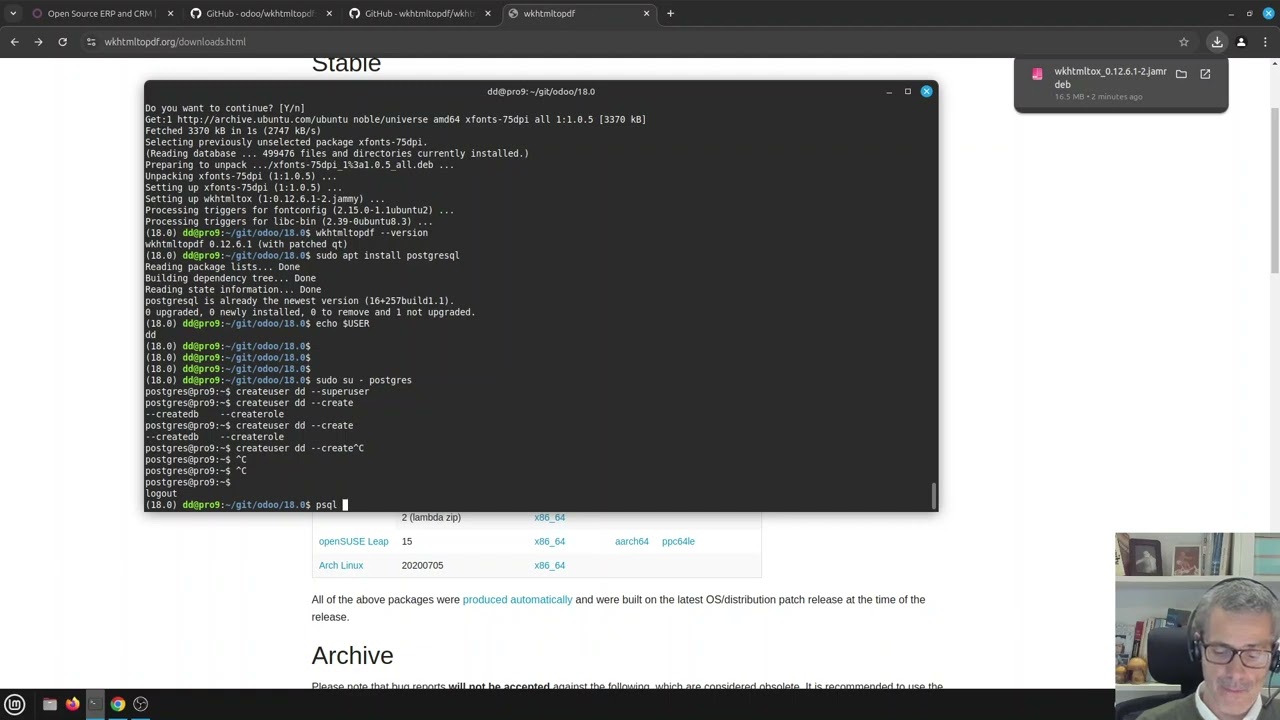Viewport: 1280px width, 720px height.
Task: Click the 'Stable' heading
Action: 346,64
